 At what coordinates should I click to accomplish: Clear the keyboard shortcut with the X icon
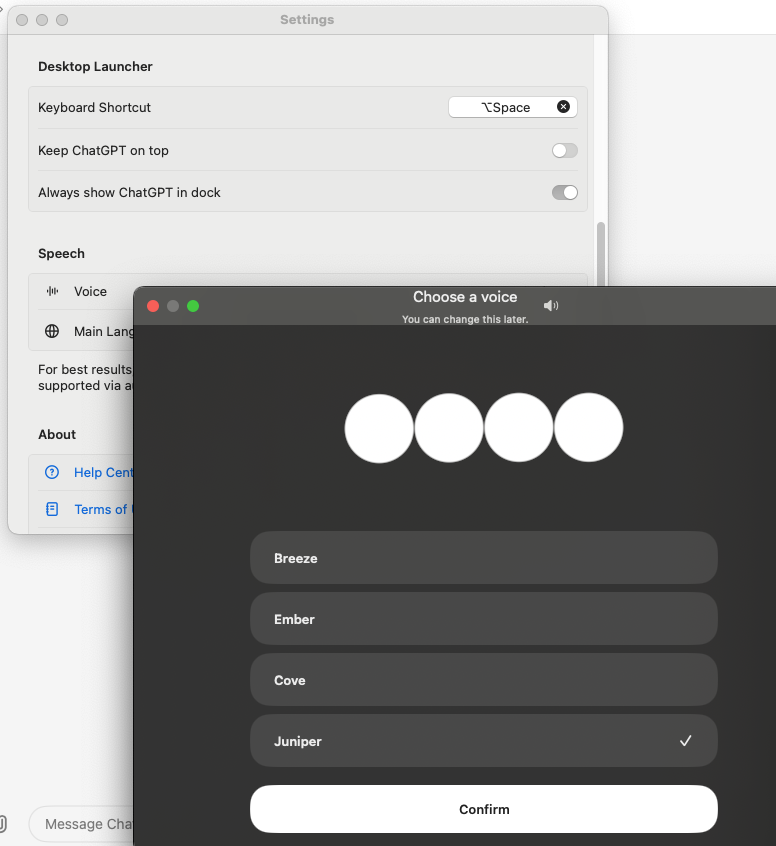click(563, 107)
